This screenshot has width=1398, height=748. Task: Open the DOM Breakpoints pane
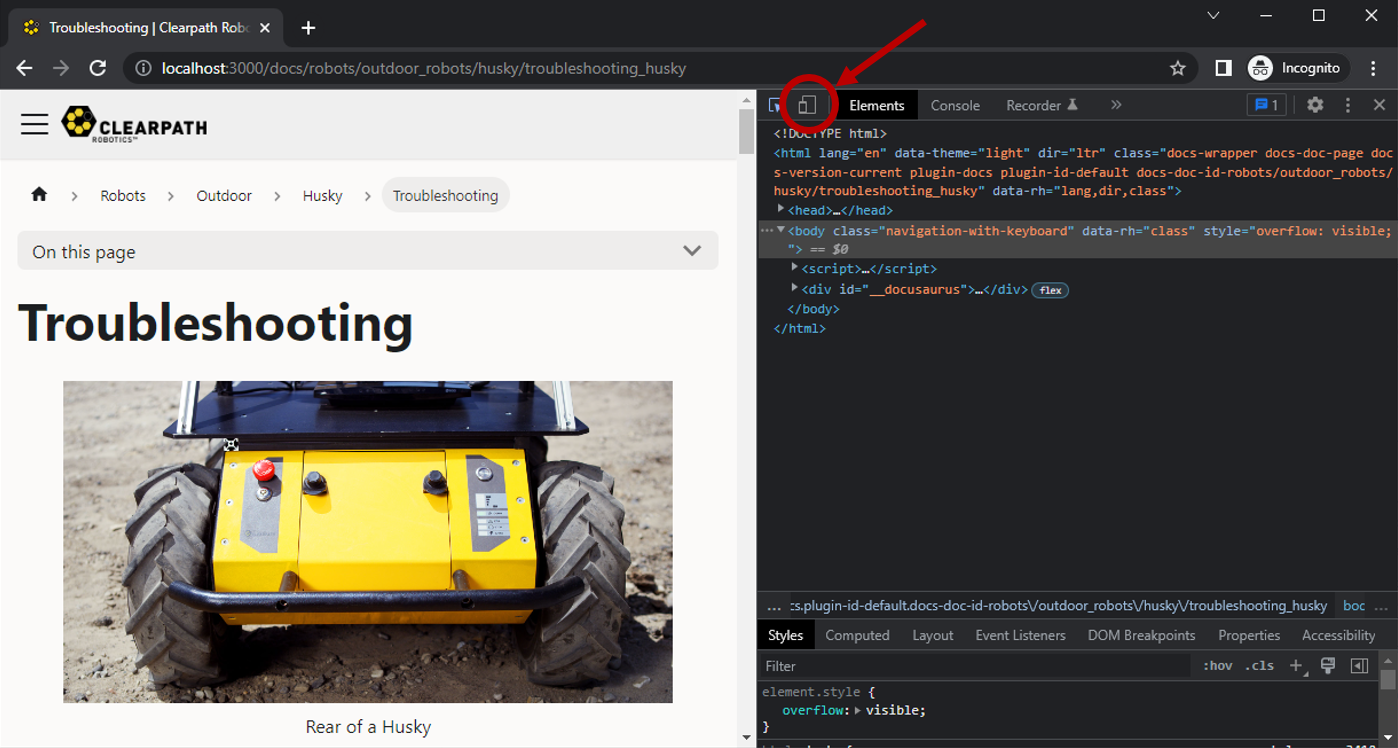point(1141,635)
